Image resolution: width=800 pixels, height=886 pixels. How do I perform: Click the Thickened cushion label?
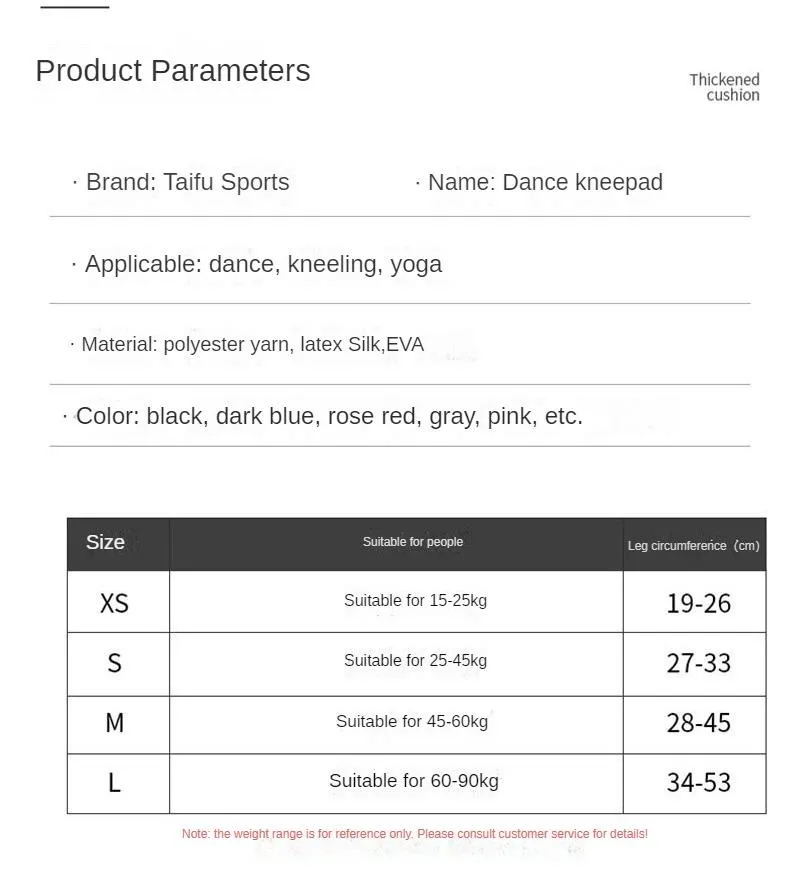click(724, 87)
